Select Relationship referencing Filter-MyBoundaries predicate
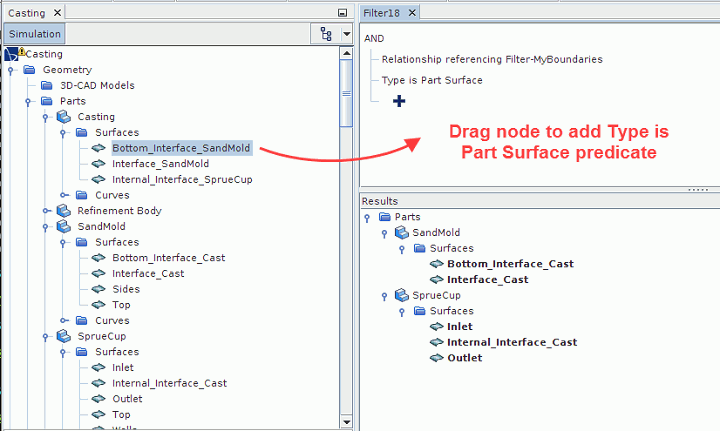 click(492, 59)
